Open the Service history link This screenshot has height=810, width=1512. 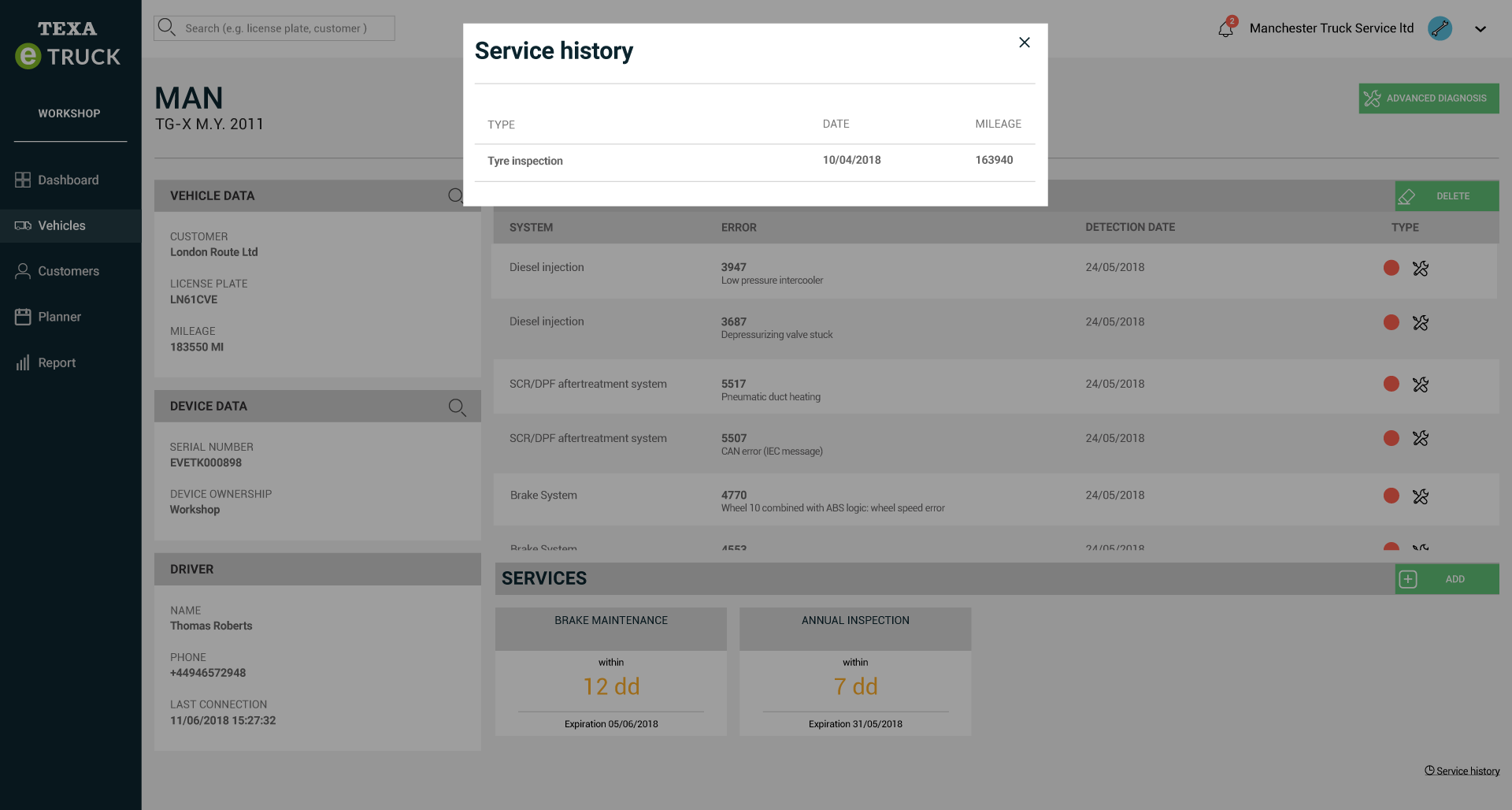click(x=1462, y=771)
